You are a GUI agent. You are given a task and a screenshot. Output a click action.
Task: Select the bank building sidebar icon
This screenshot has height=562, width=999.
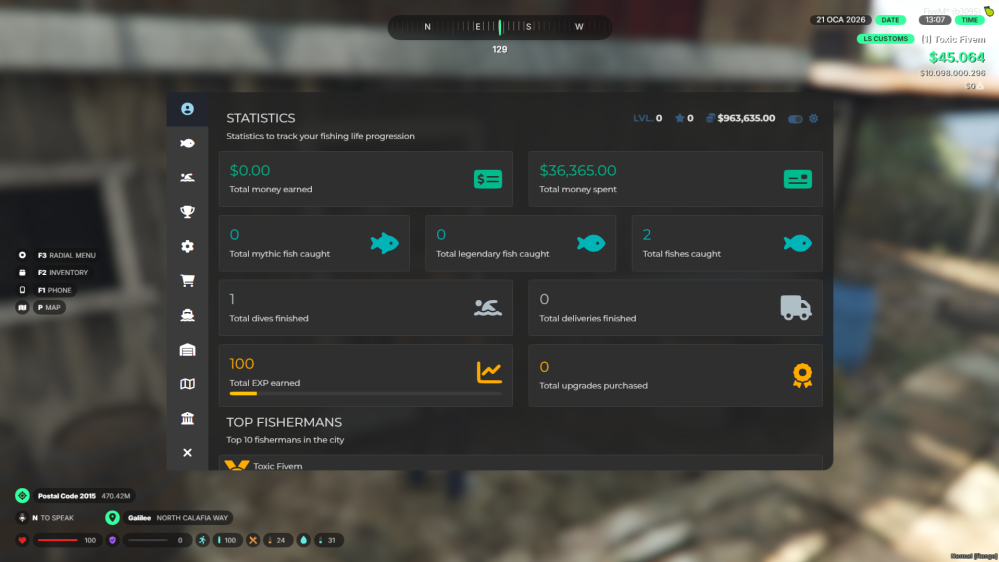click(187, 418)
